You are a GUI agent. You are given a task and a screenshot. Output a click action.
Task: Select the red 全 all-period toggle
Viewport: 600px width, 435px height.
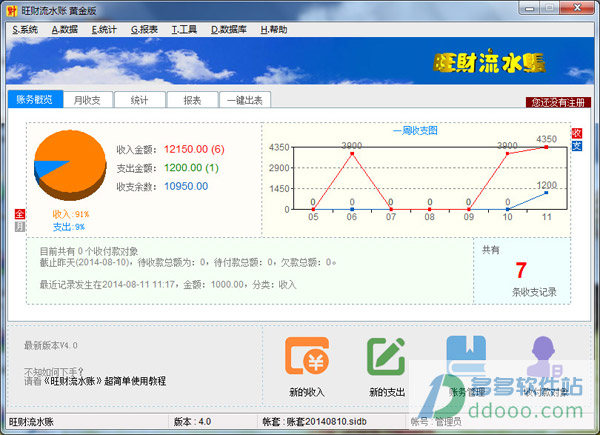pos(20,214)
